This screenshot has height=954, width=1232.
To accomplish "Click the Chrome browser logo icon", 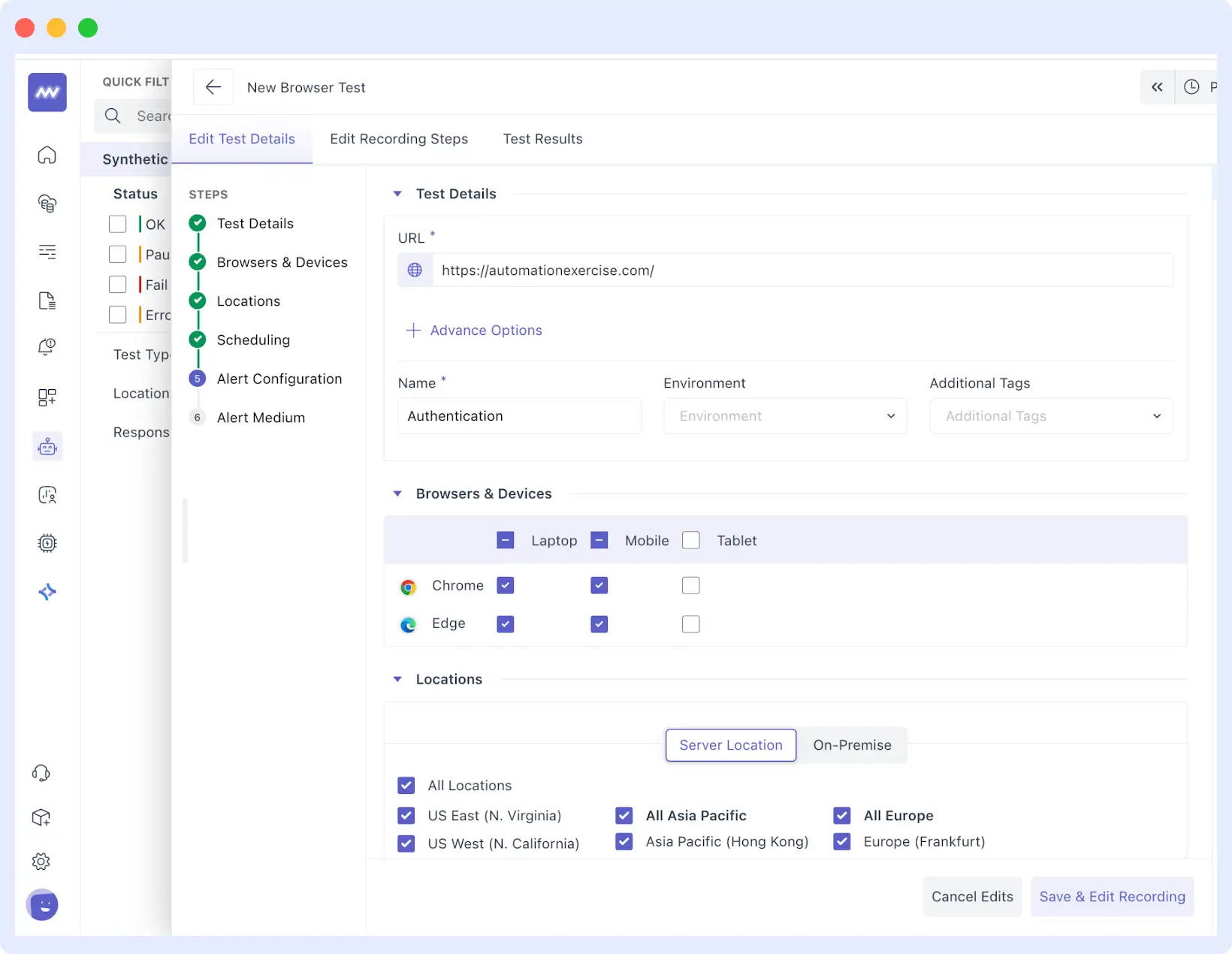I will pos(408,587).
